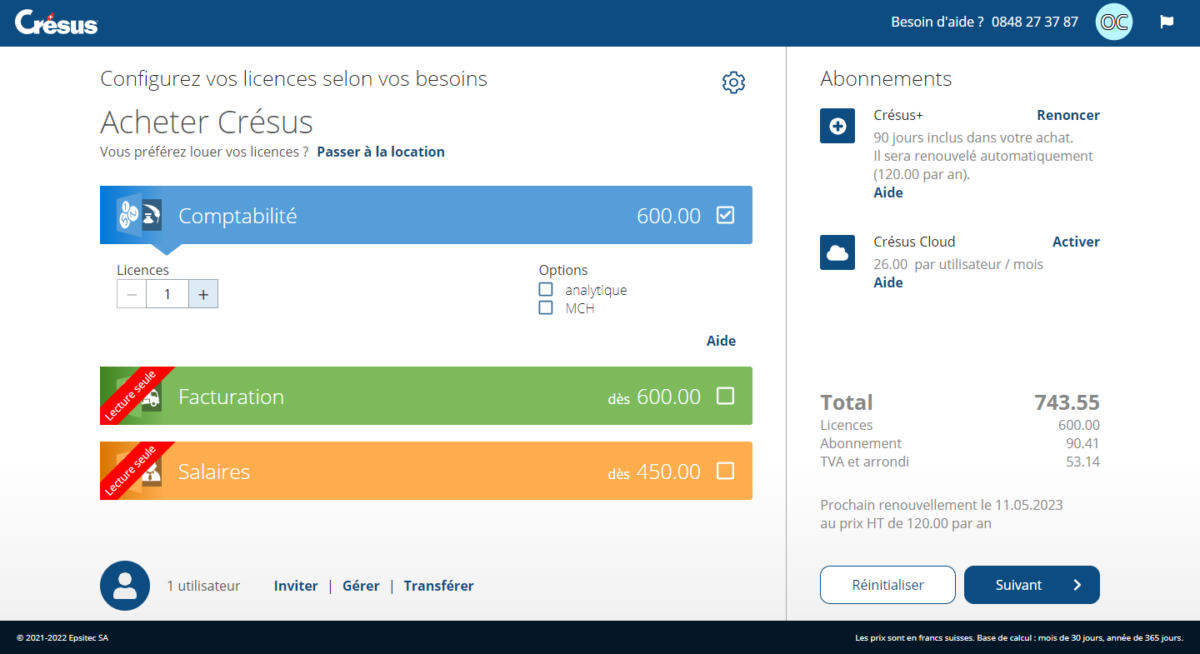
Task: Increase licences with the plus button
Action: (x=203, y=293)
